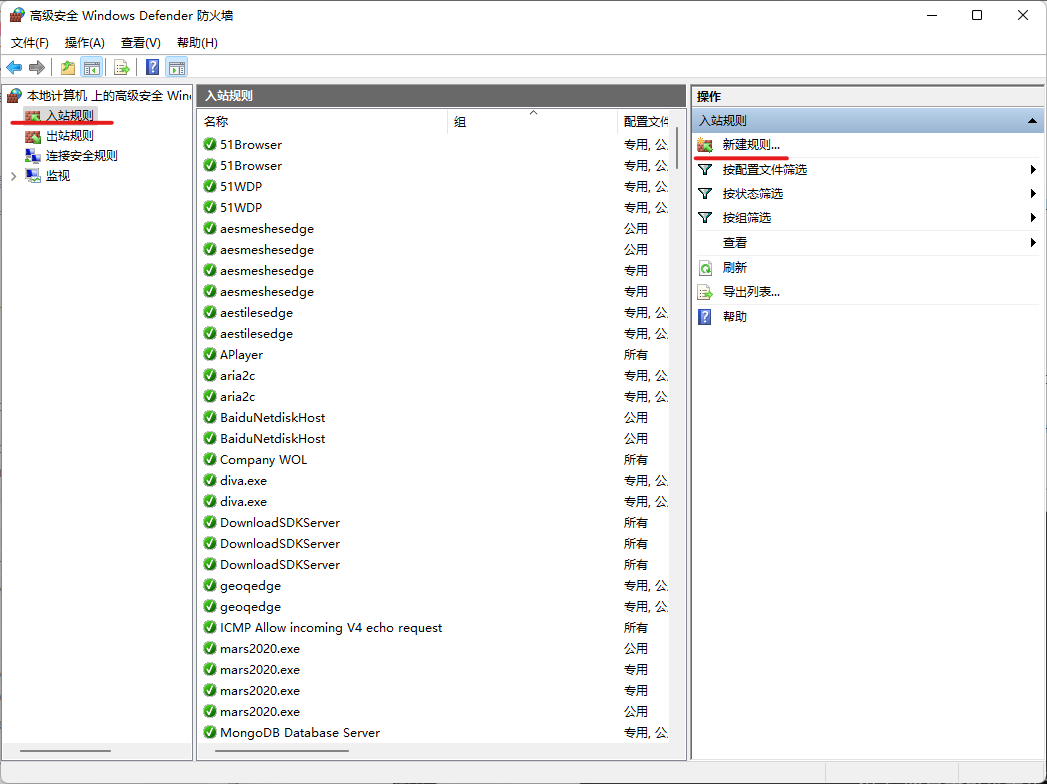Select 连接安全规则 in the tree

click(x=81, y=156)
